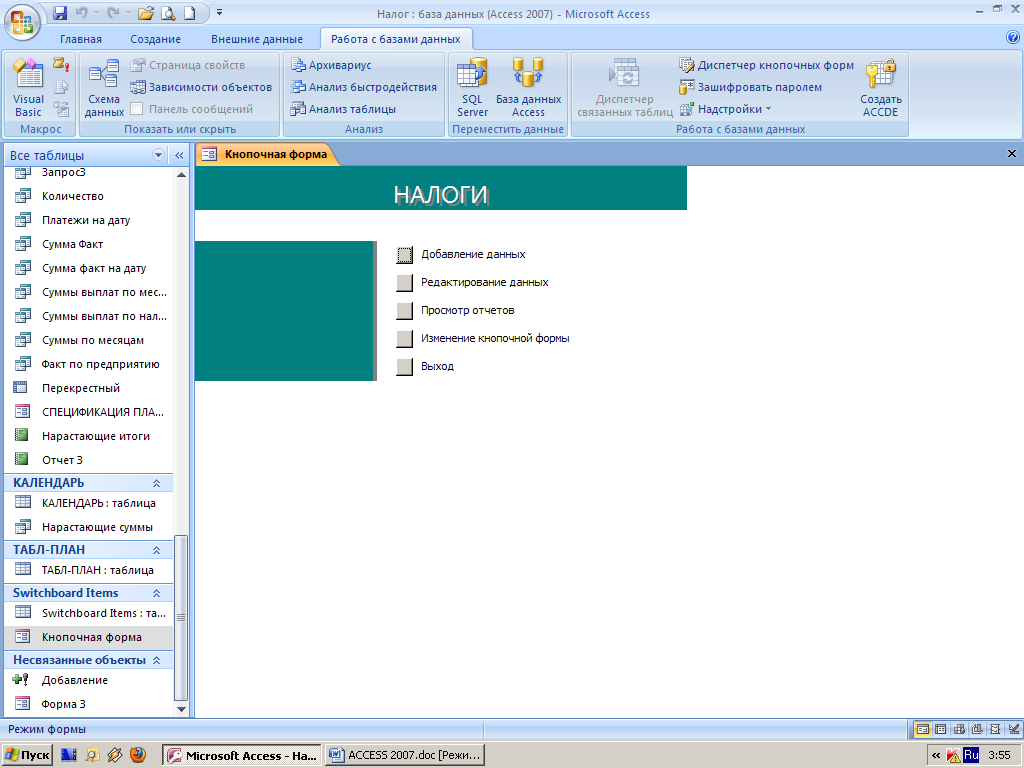Image resolution: width=1024 pixels, height=768 pixels.
Task: Open the Схема данных relationships view
Action: 104,88
